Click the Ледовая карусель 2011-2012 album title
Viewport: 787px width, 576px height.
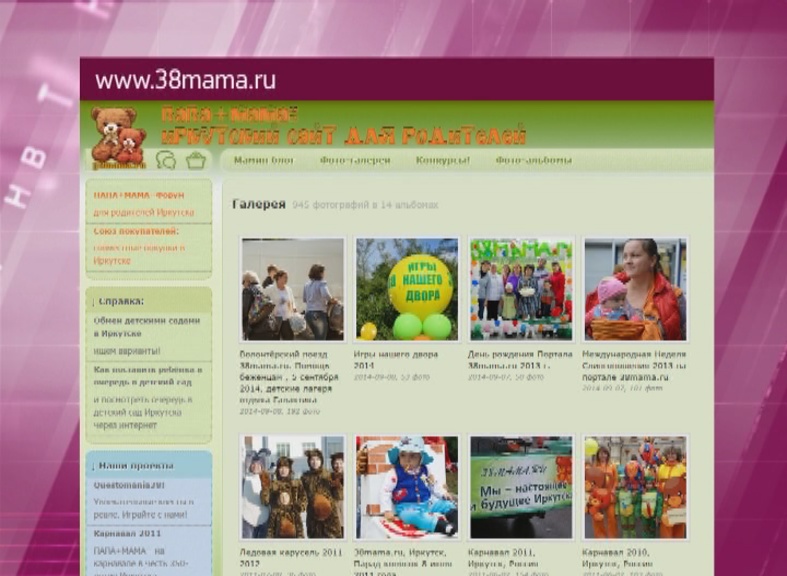[x=291, y=558]
